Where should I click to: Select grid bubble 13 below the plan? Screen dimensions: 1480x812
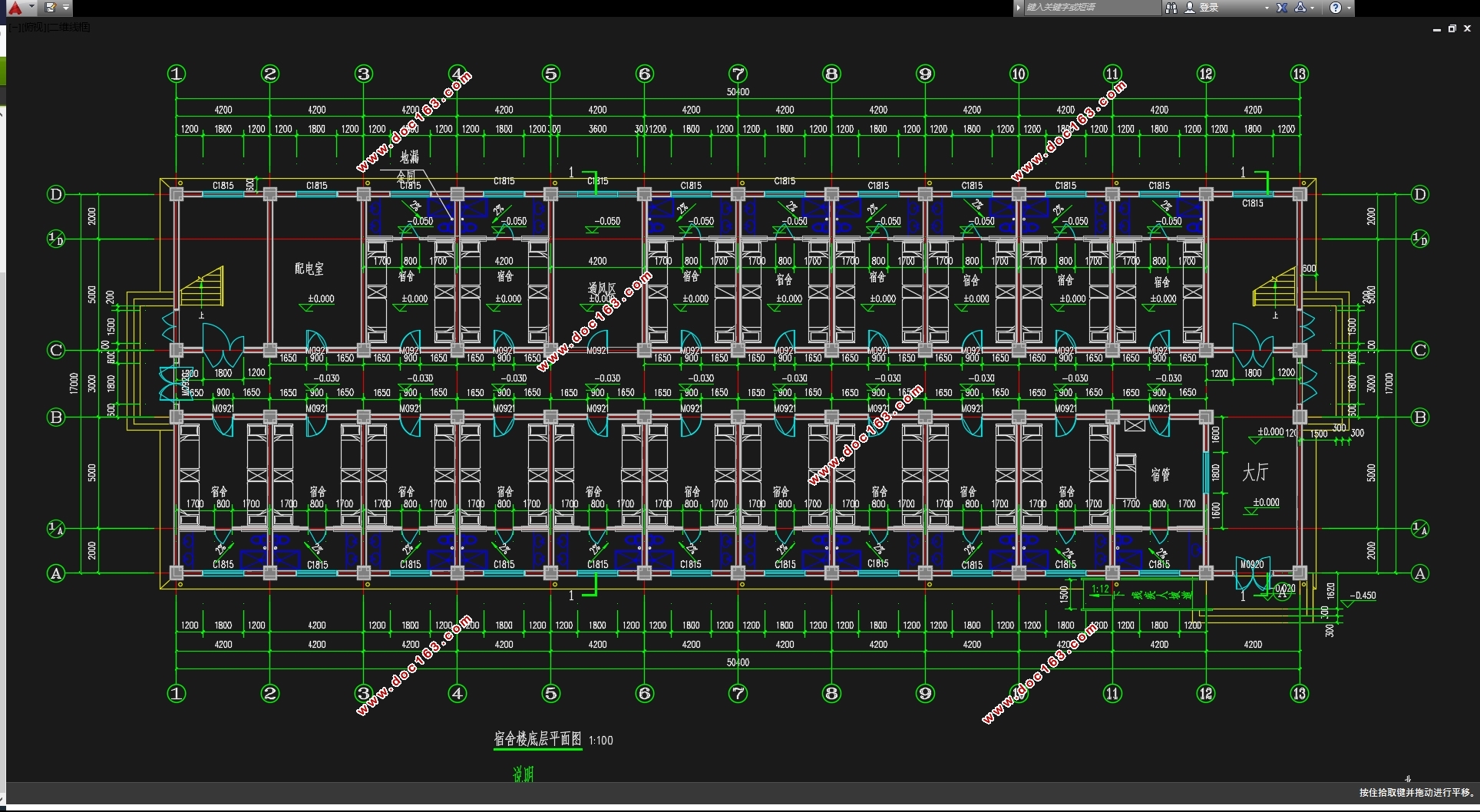point(1299,694)
